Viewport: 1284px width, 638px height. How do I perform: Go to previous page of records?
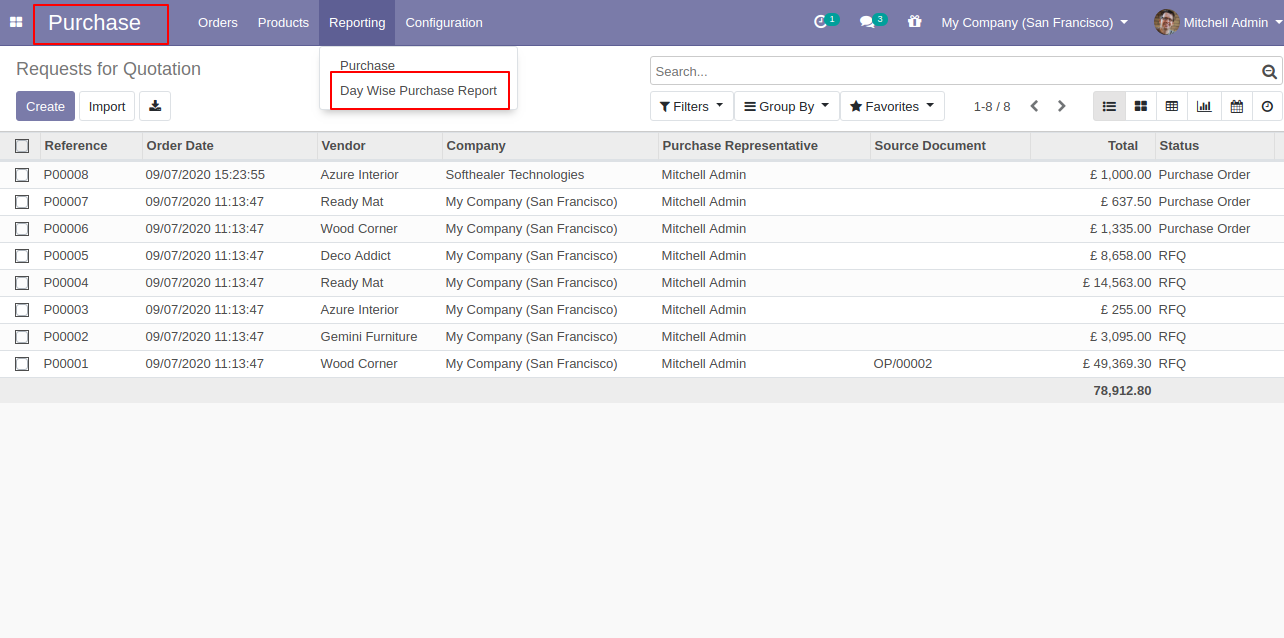click(x=1035, y=106)
